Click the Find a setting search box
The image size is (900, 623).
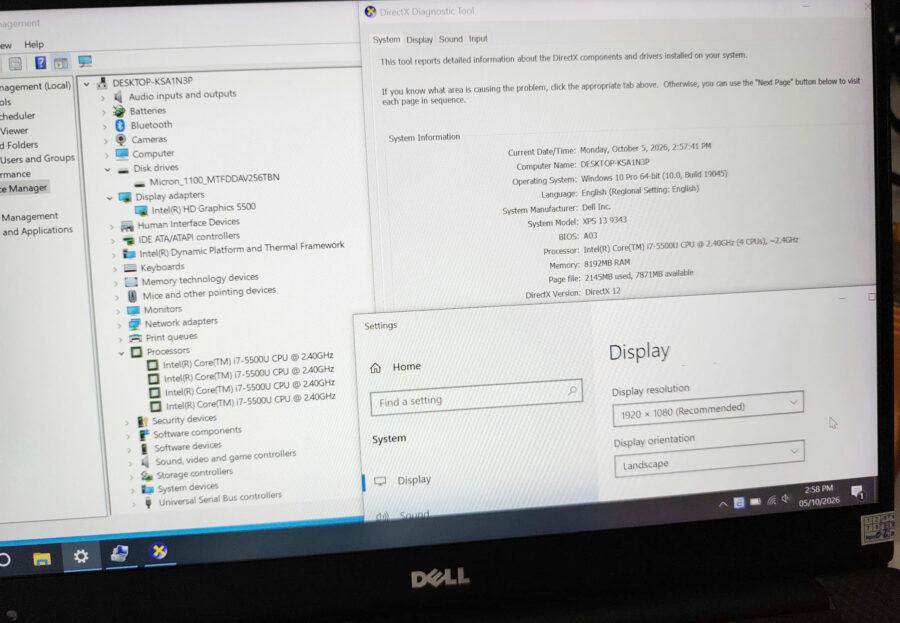476,397
